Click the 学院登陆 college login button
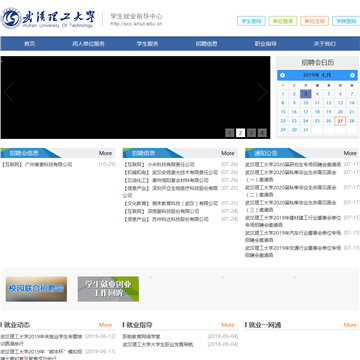The height and width of the screenshot is (360, 360). tap(346, 21)
